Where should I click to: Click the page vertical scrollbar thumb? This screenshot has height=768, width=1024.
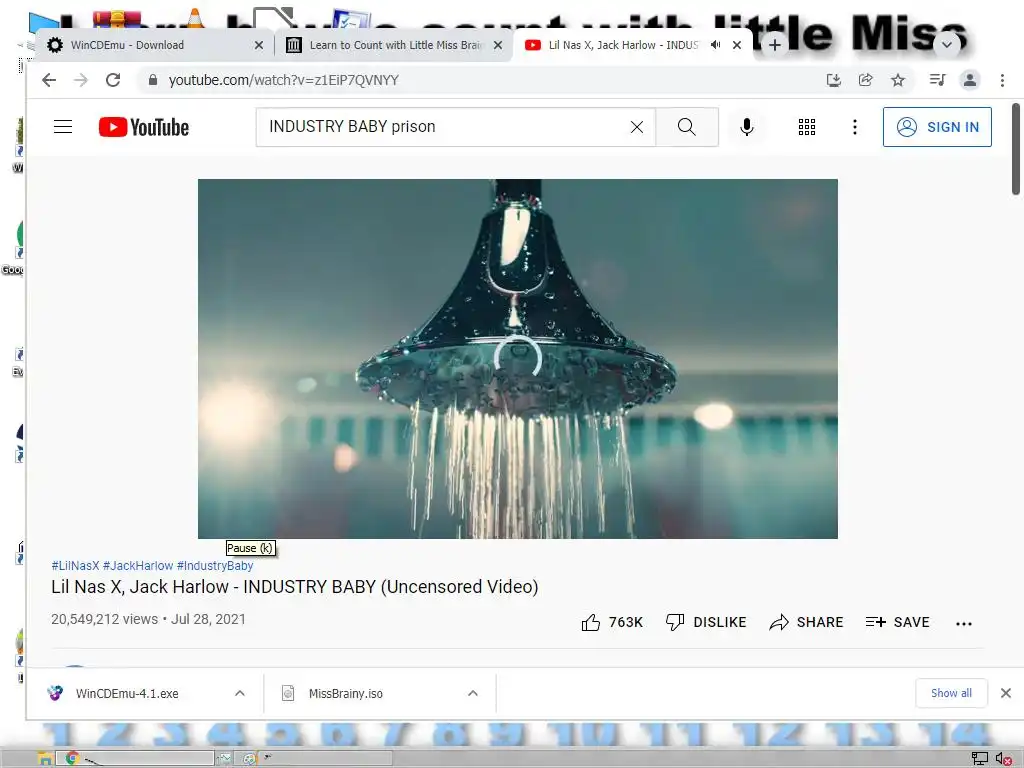(1016, 149)
